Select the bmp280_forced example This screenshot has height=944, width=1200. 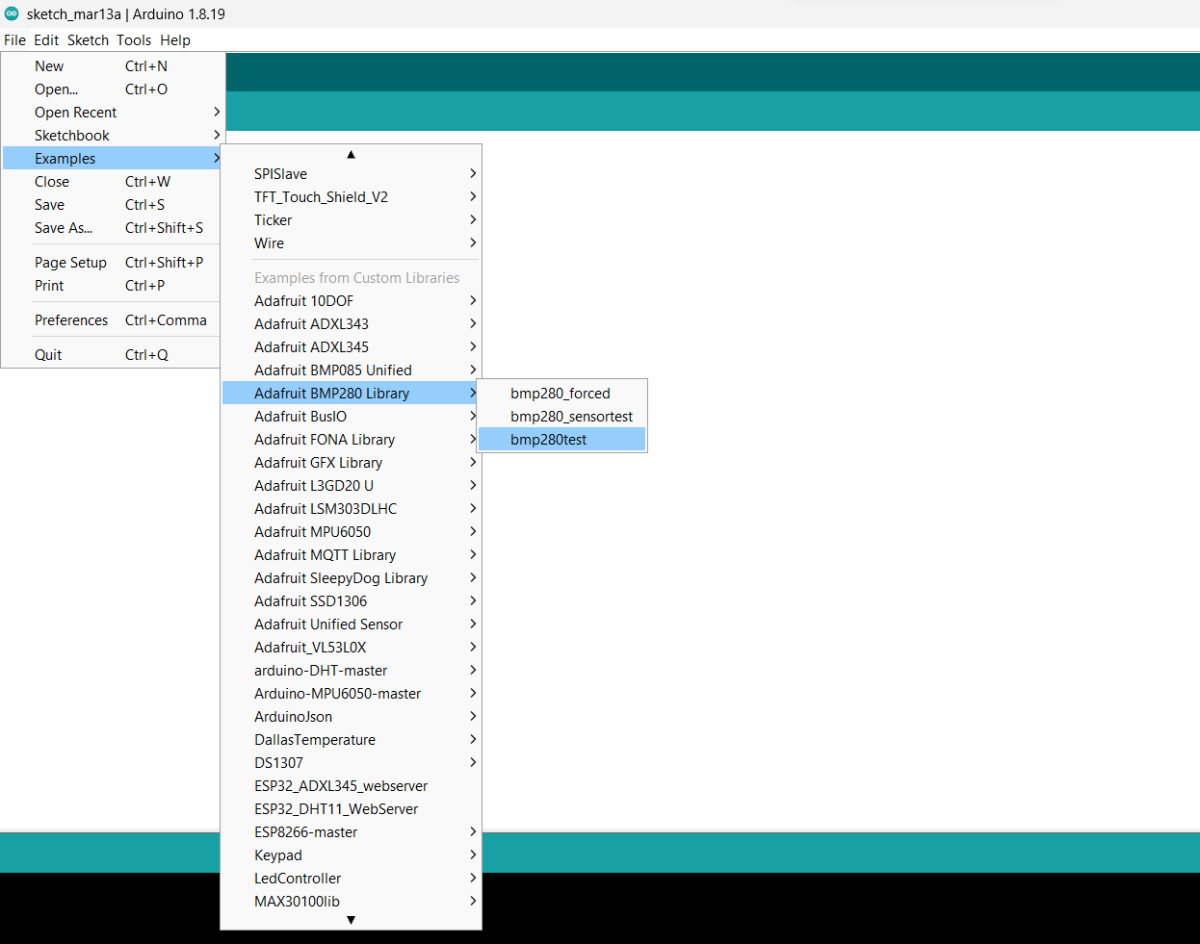(560, 393)
